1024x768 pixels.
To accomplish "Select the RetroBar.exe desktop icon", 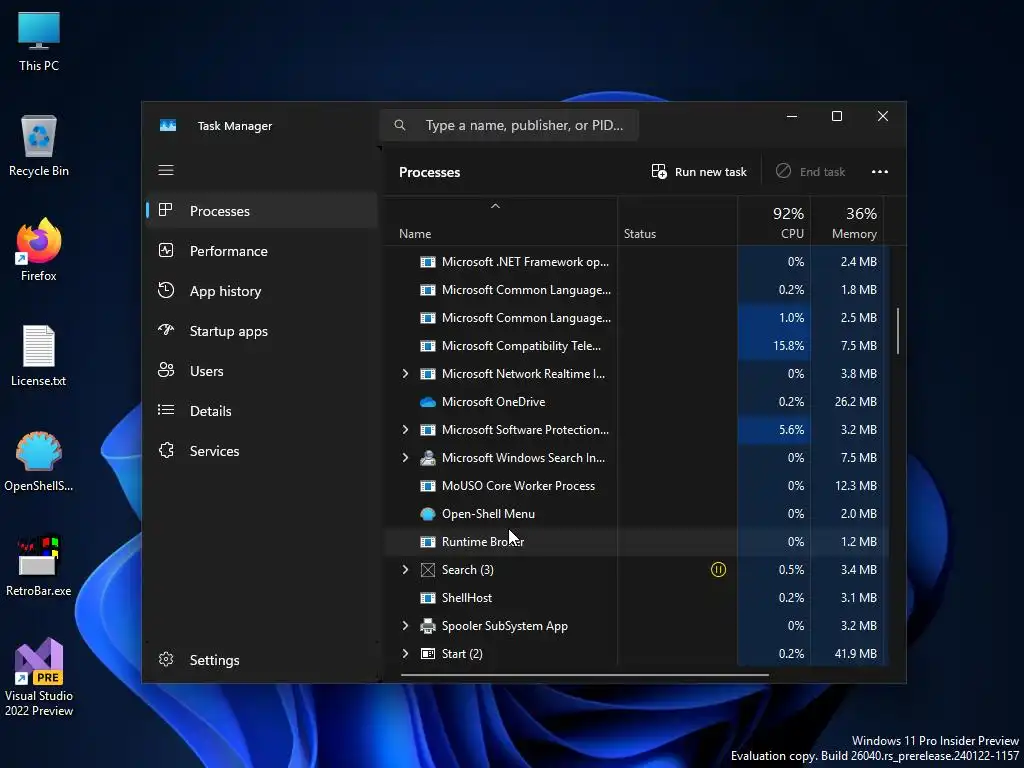I will click(39, 566).
